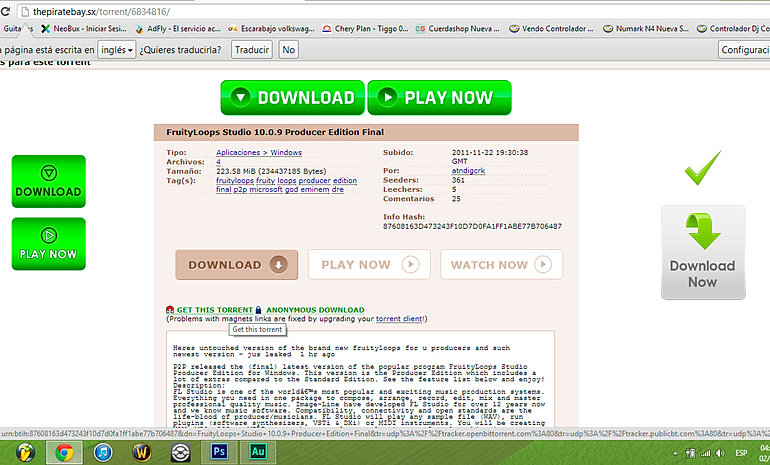Click the browser reload icon
The height and width of the screenshot is (465, 770).
point(5,11)
